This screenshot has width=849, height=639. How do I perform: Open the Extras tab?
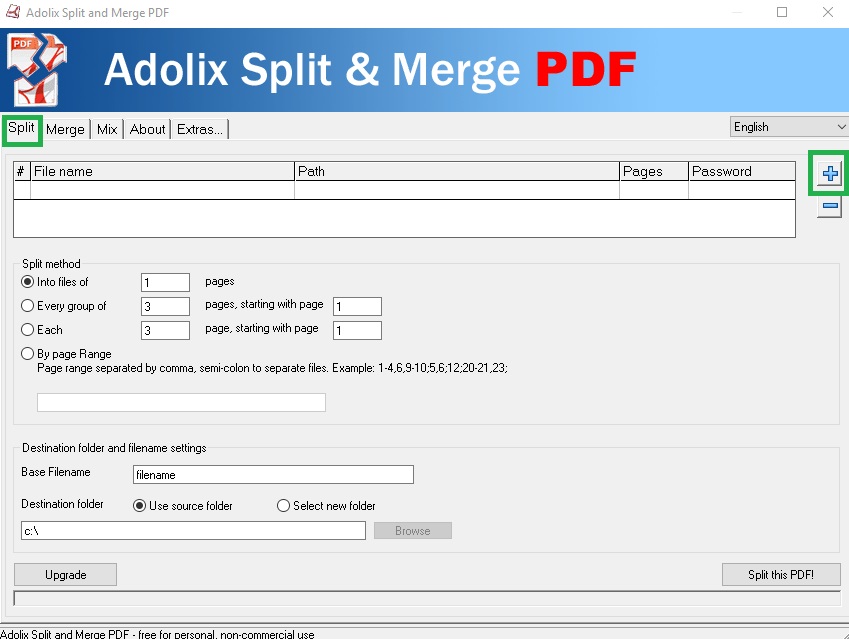(199, 129)
